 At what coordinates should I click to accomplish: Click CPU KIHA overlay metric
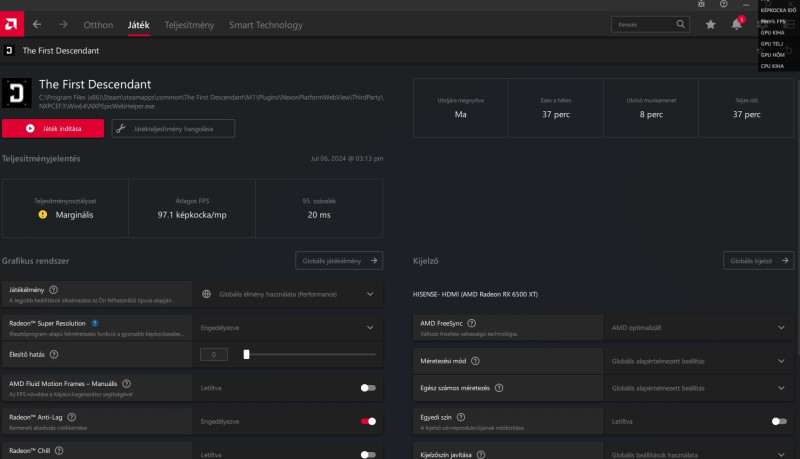[x=772, y=66]
